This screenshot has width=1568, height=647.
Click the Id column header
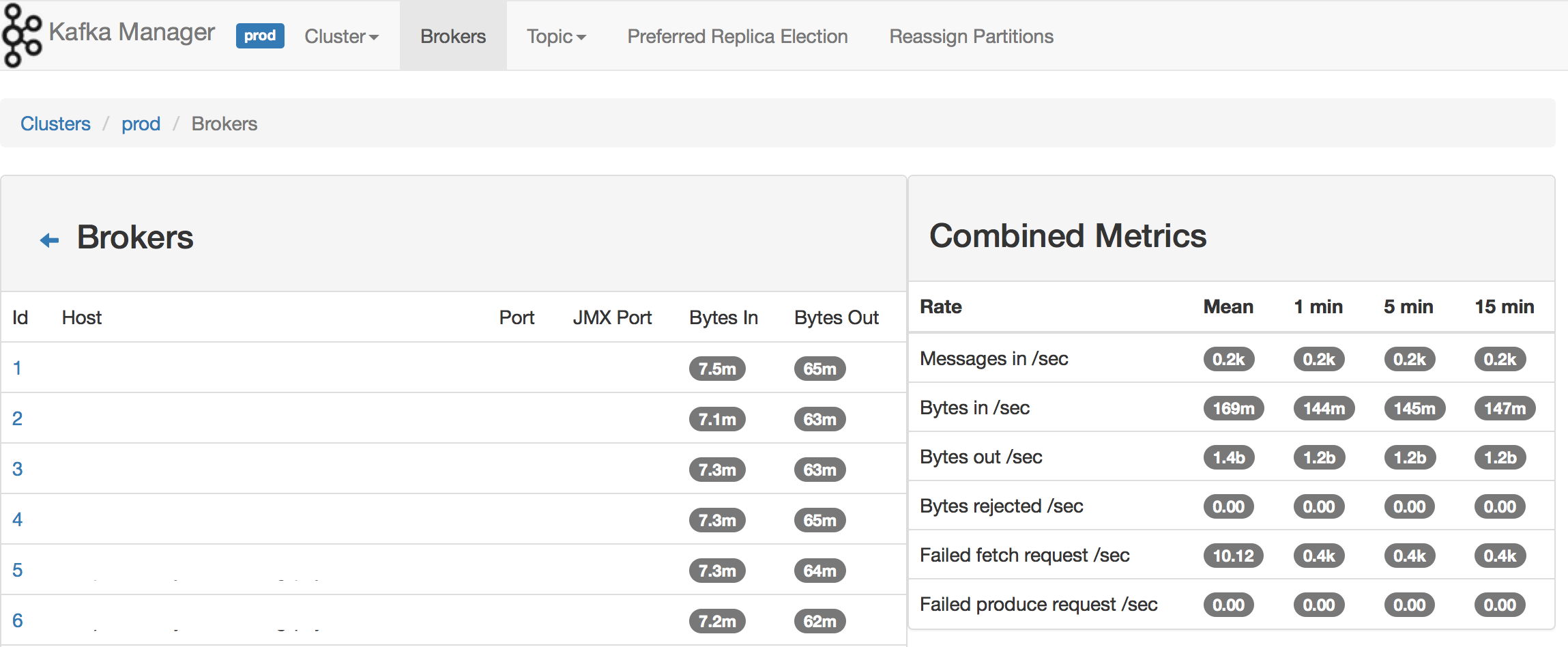20,317
